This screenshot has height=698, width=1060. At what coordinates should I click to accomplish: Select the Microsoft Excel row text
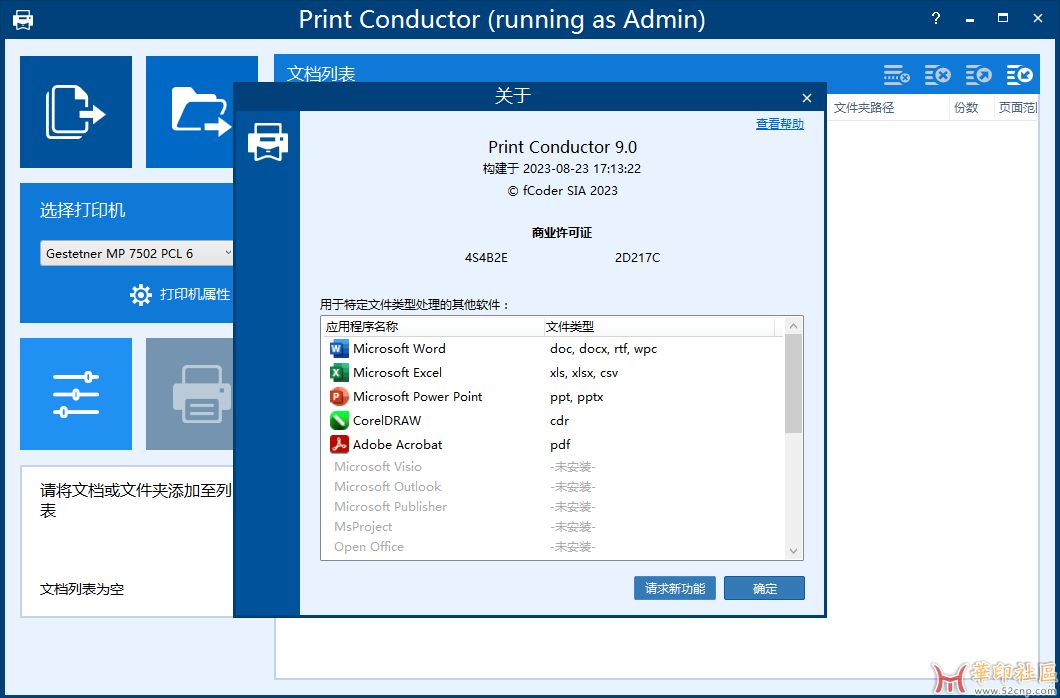(397, 373)
